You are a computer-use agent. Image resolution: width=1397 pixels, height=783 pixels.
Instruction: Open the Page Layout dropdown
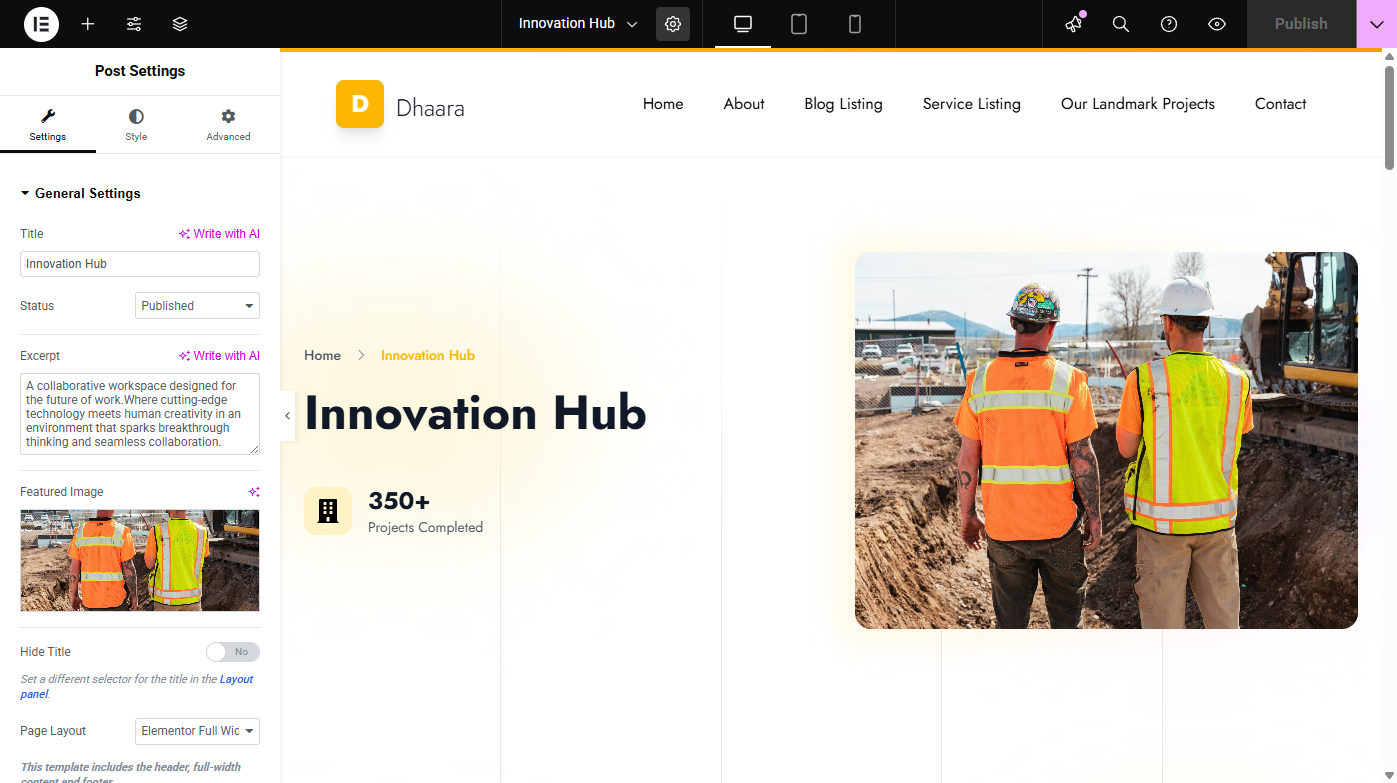point(197,731)
